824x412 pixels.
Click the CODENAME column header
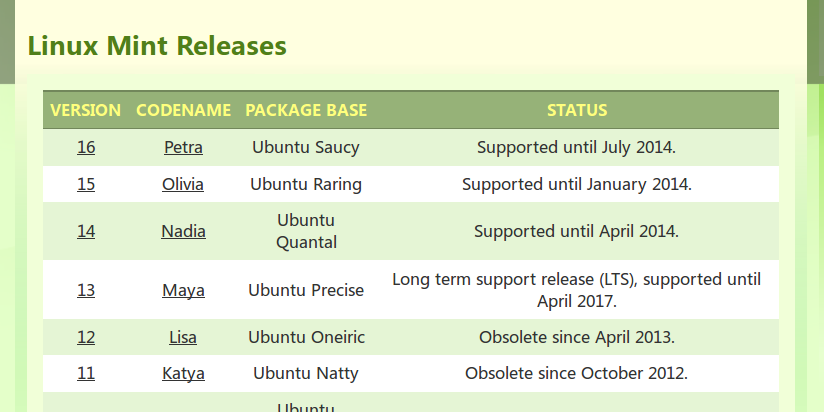pyautogui.click(x=183, y=110)
